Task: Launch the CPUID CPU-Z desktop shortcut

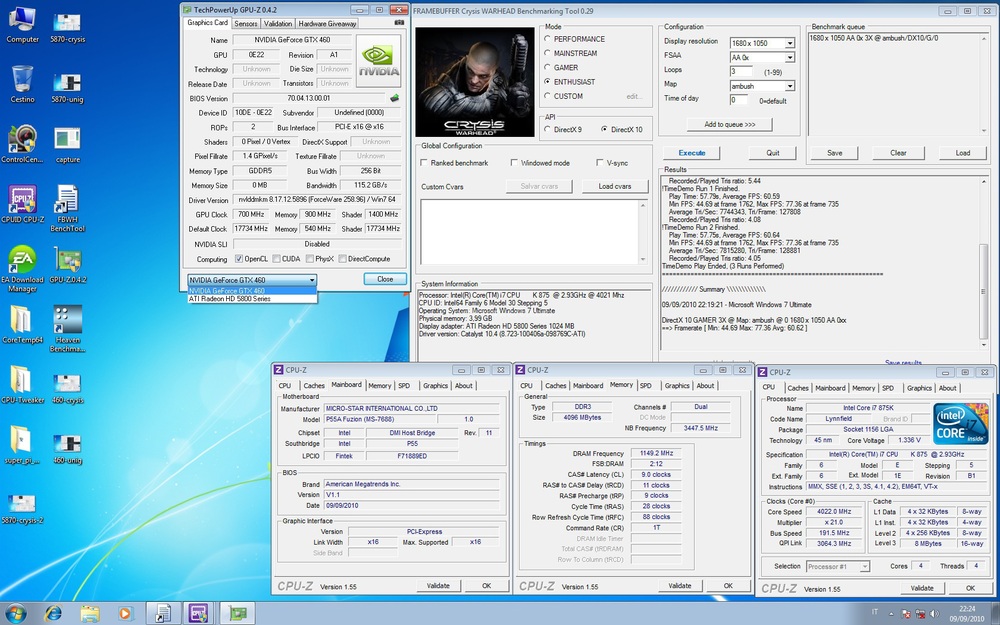Action: (22, 204)
